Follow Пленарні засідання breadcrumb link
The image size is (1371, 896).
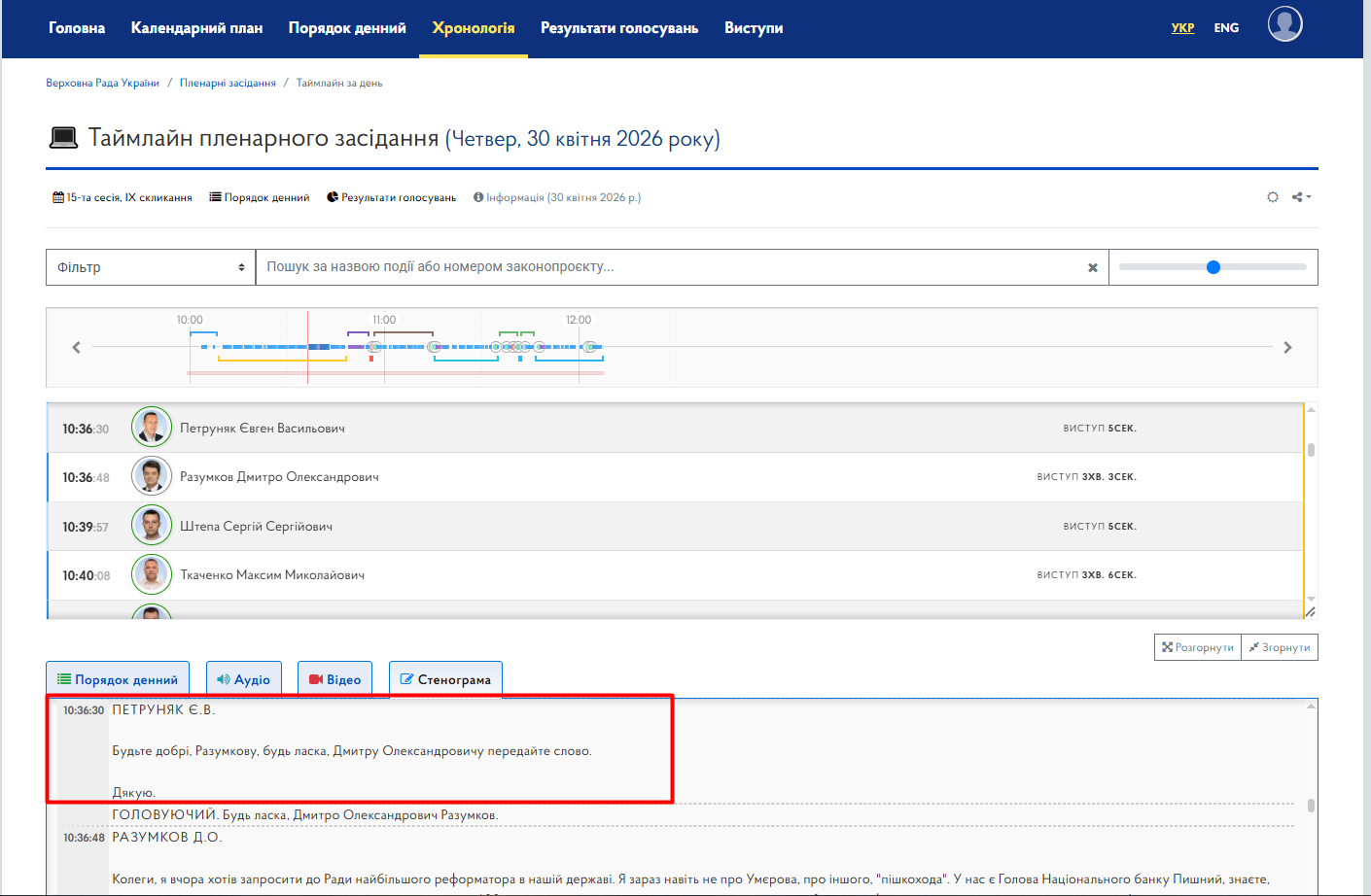pos(228,84)
